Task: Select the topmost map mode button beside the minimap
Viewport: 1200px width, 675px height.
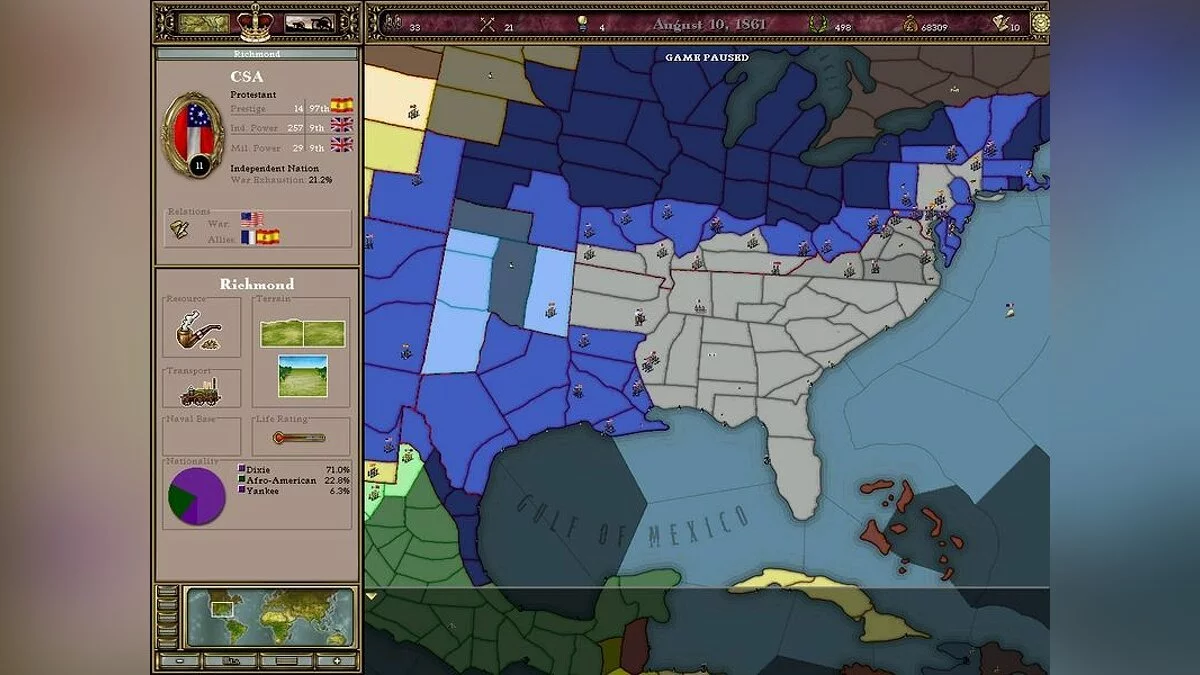Action: [168, 593]
